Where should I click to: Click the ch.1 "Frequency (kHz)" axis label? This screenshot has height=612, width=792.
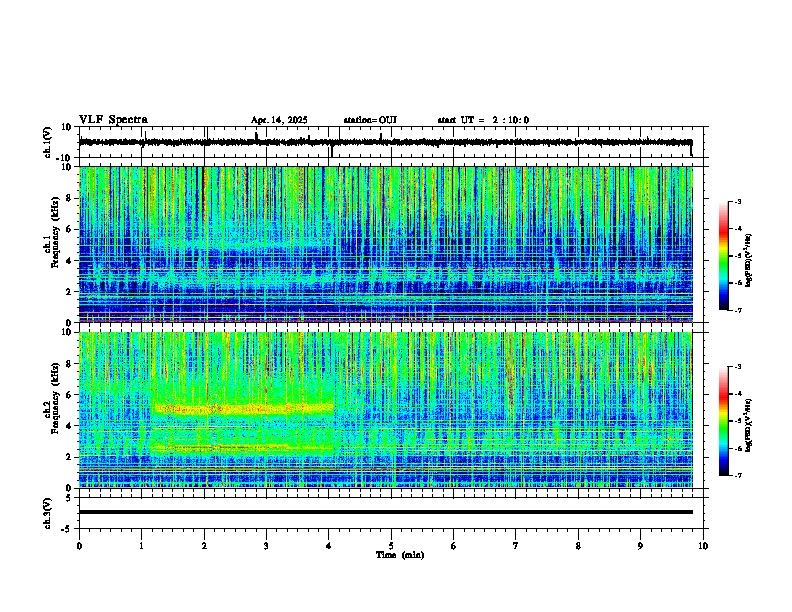[55, 232]
